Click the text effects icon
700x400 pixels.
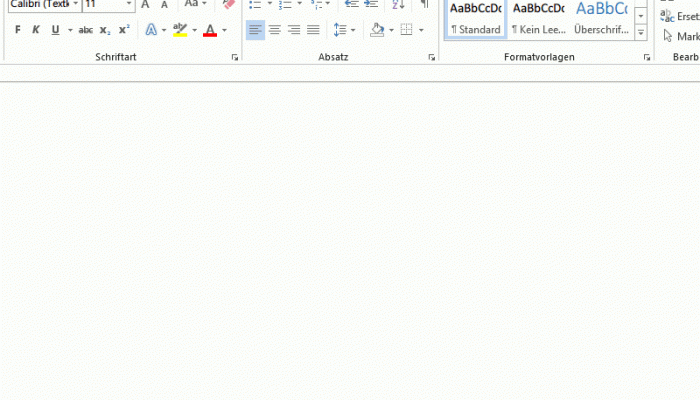(151, 30)
